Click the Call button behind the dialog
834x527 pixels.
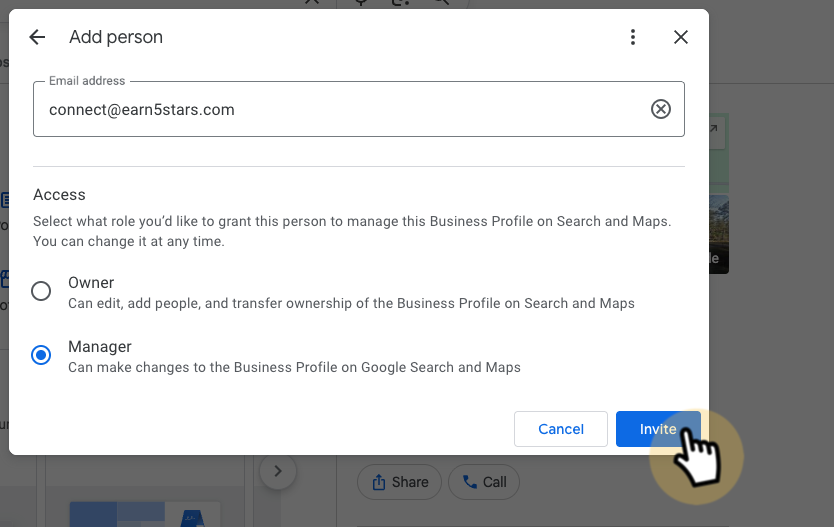pos(483,482)
